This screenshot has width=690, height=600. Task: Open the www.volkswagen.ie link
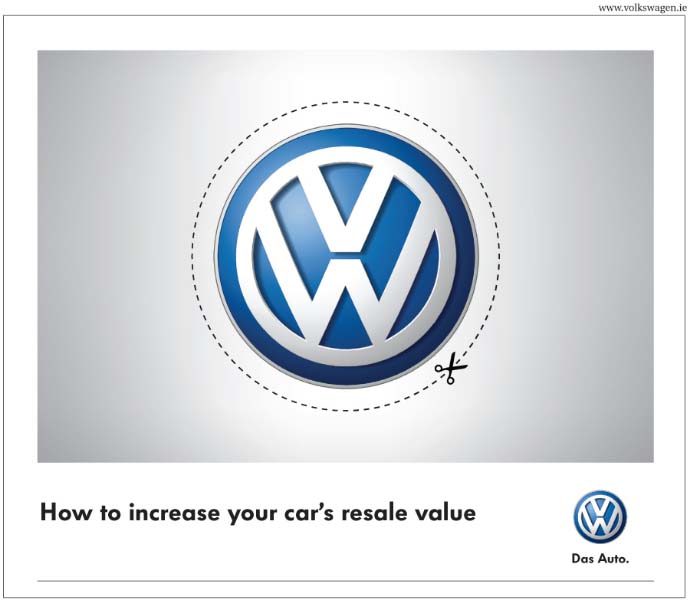(641, 7)
